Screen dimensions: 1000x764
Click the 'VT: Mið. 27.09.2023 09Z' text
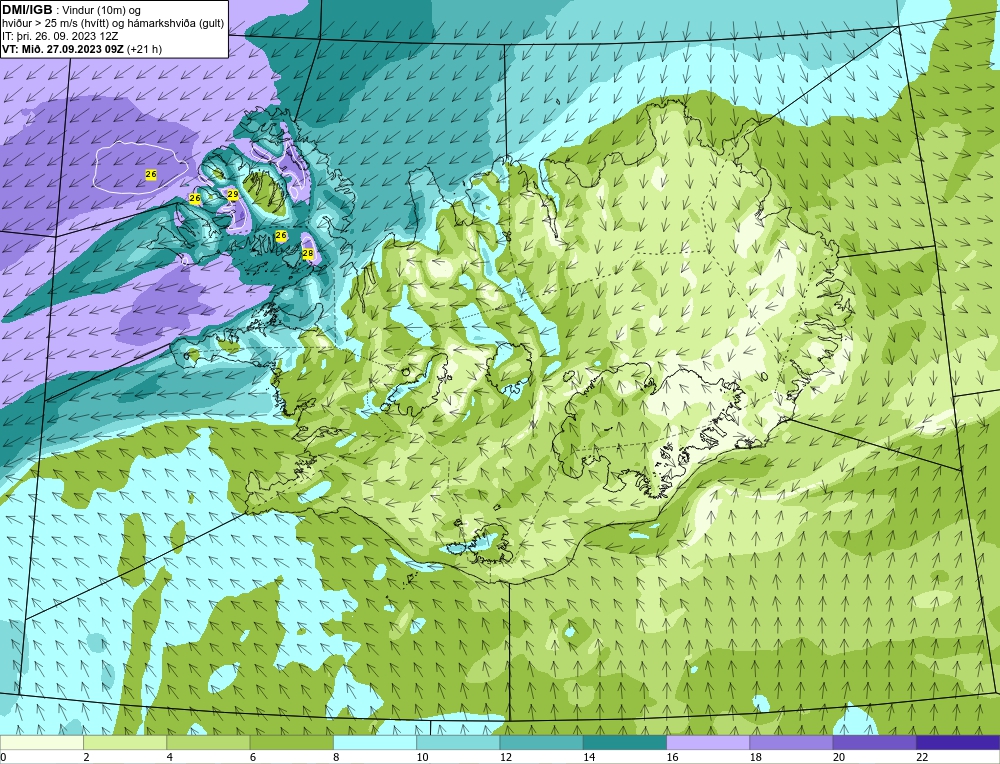point(63,49)
